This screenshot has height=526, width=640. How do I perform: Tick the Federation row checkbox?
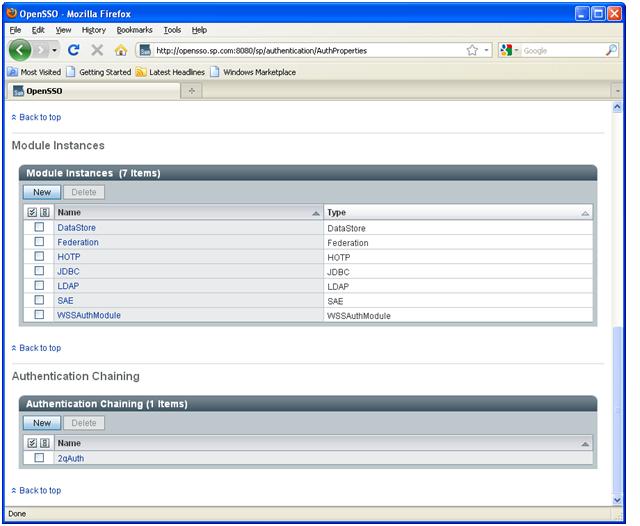click(39, 242)
